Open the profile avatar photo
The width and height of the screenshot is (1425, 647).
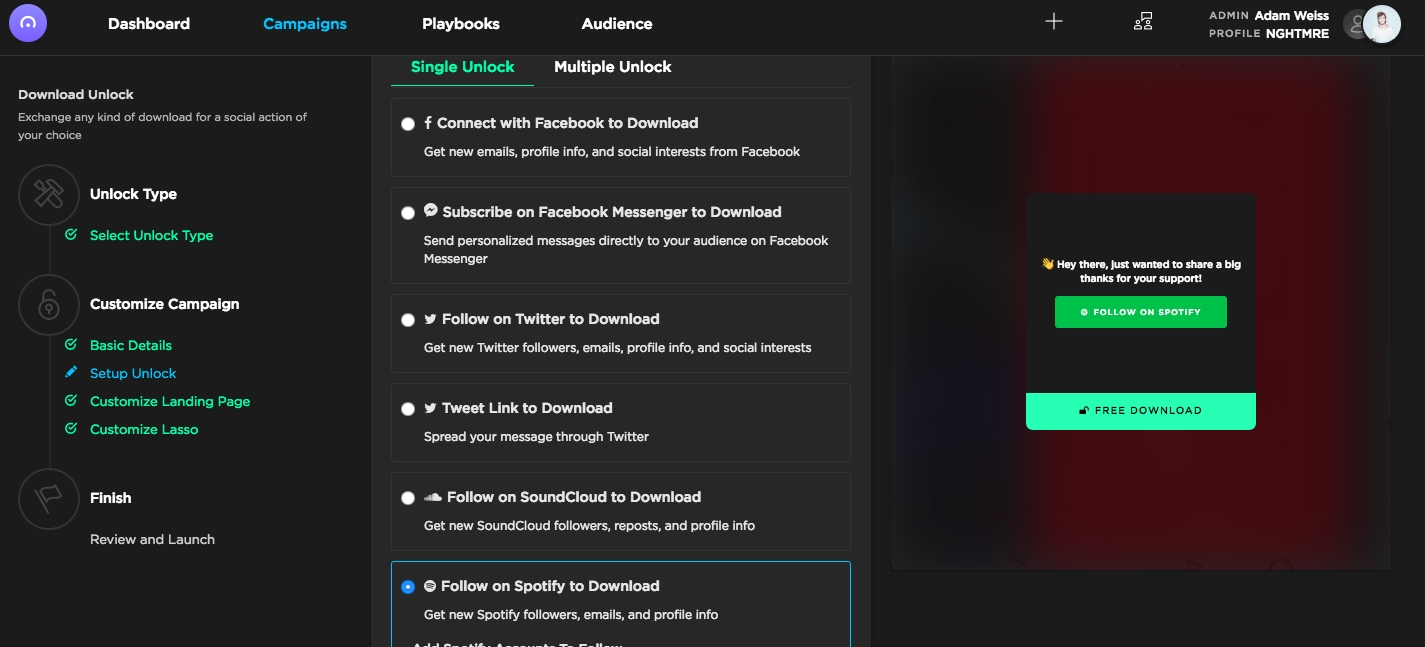1382,24
